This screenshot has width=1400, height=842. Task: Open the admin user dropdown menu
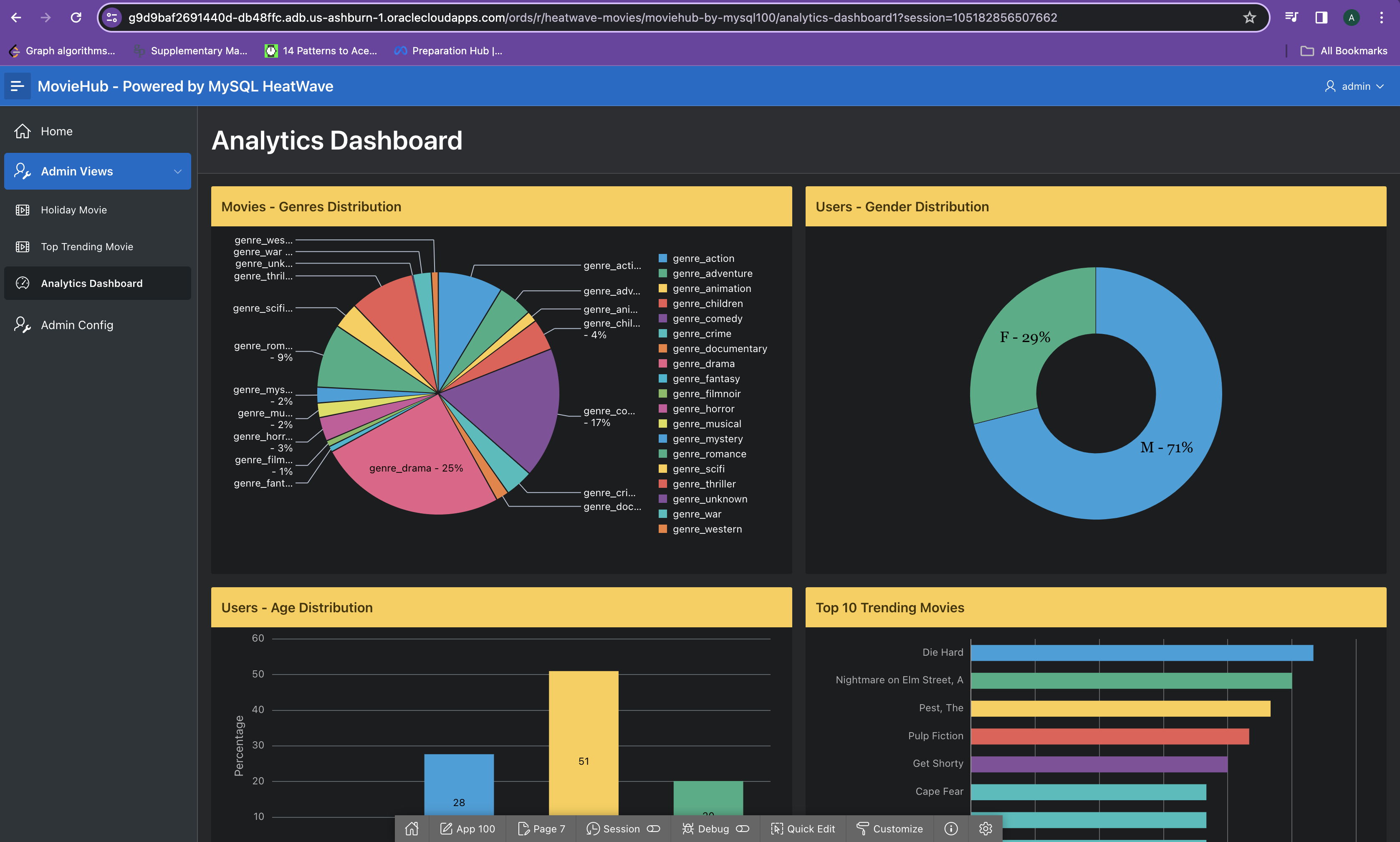[x=1355, y=86]
